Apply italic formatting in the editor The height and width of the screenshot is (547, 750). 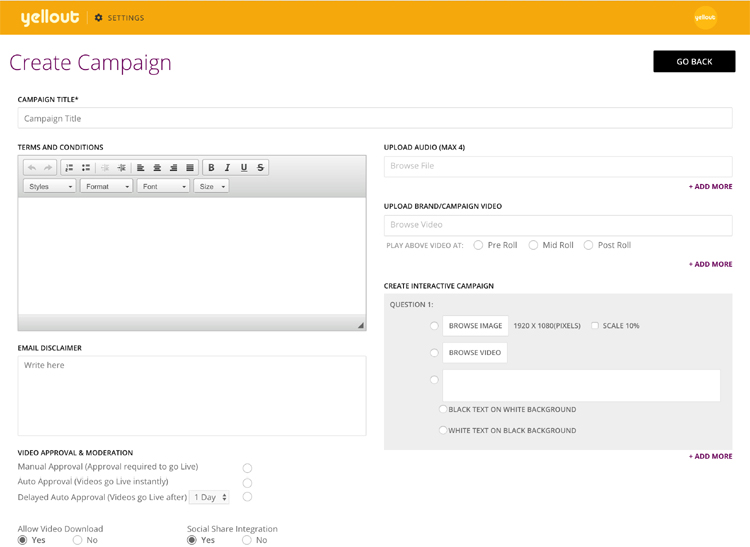coord(228,168)
